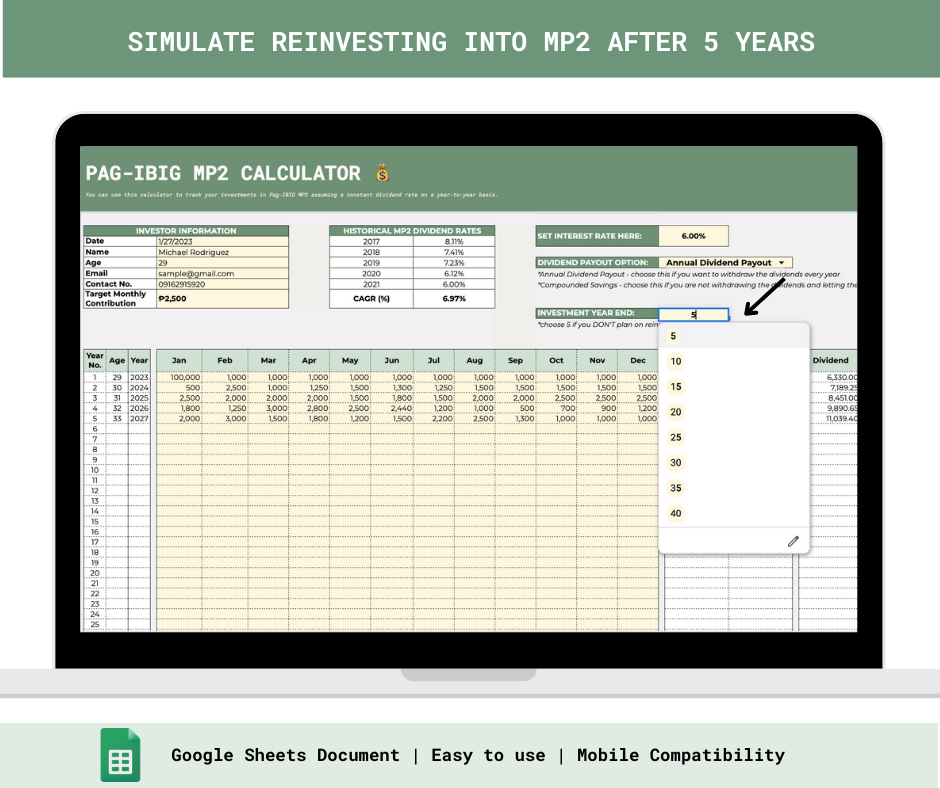Viewport: 940px width, 788px height.
Task: Select the Jan 100,000 contribution cell
Action: (x=179, y=377)
